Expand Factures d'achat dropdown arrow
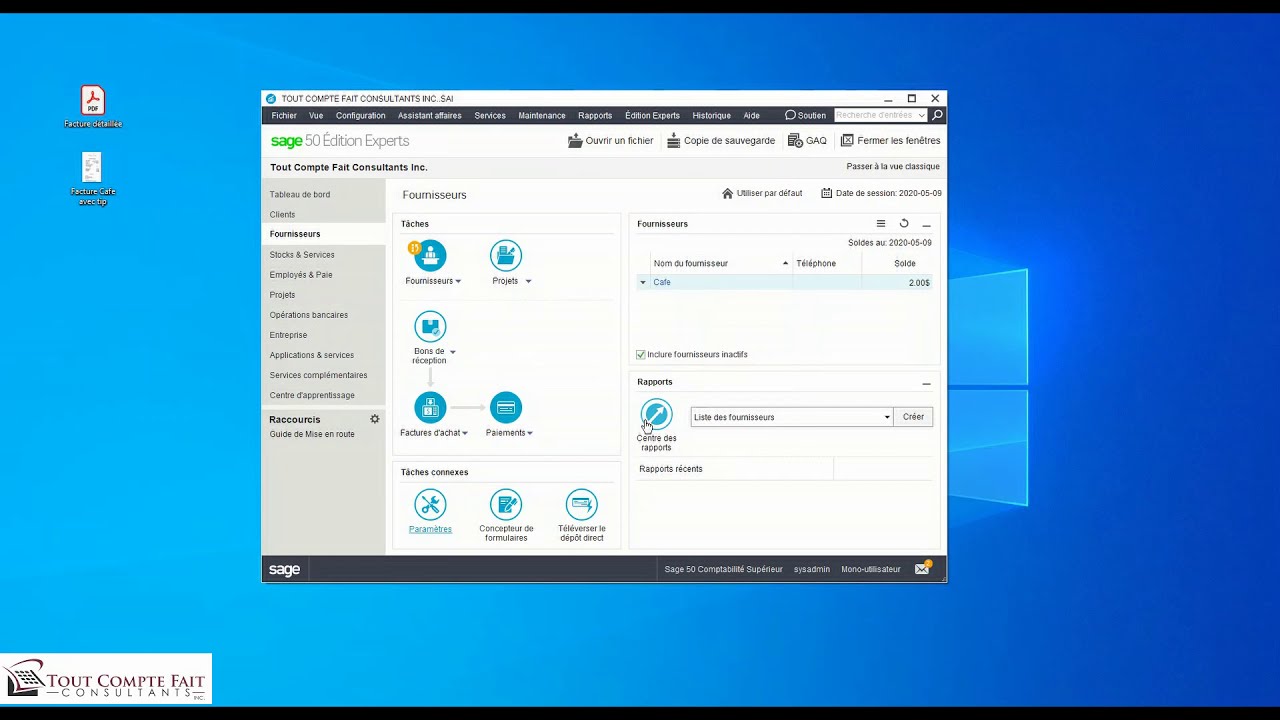The image size is (1280, 720). [x=465, y=433]
